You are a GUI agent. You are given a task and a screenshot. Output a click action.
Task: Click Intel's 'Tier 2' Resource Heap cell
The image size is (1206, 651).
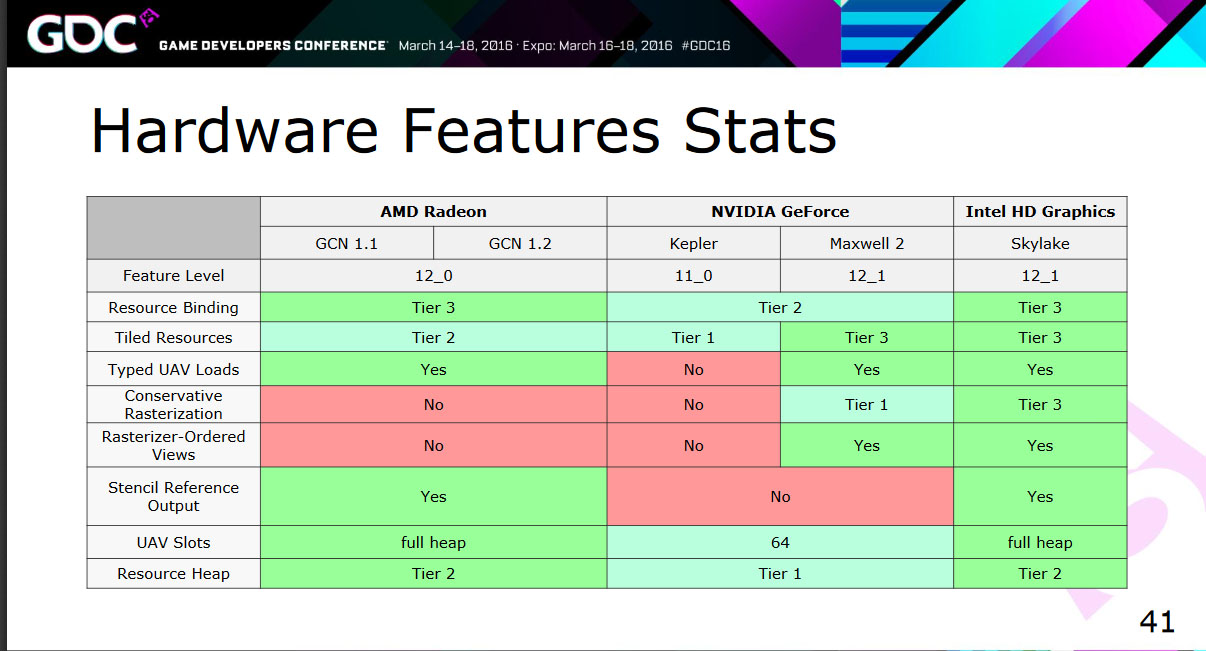tap(1040, 574)
